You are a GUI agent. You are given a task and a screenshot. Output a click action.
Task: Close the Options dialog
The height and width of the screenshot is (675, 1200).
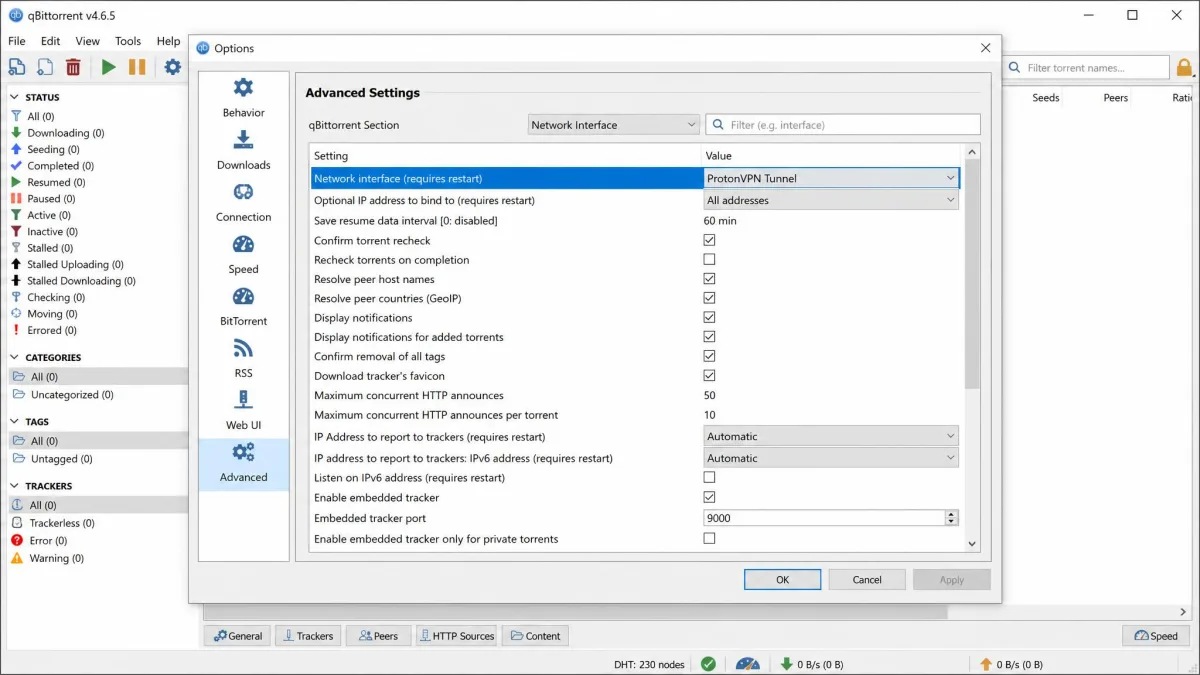click(x=985, y=48)
